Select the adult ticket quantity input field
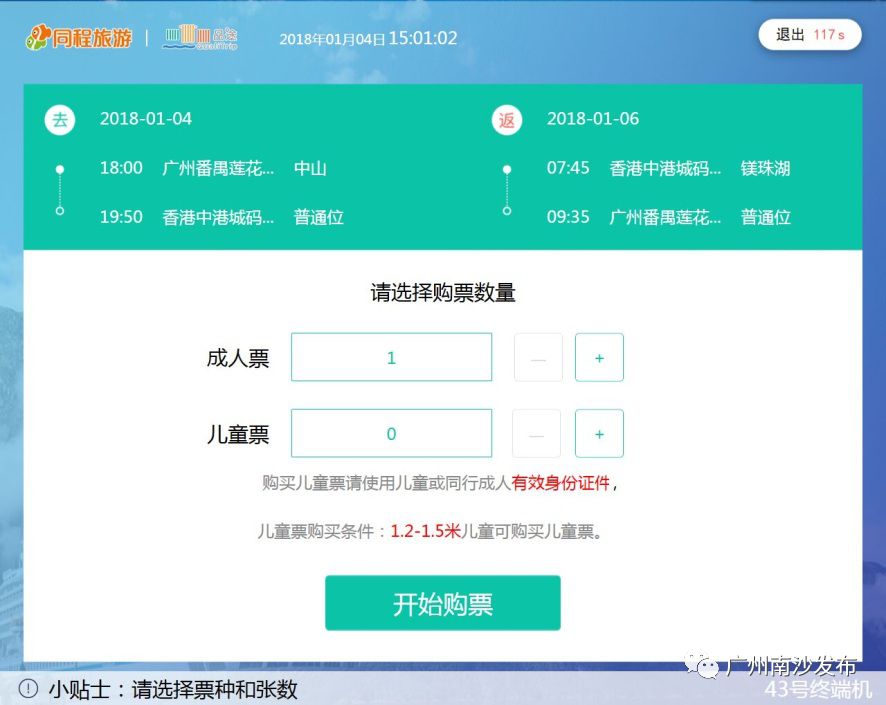The width and height of the screenshot is (886, 705). click(391, 357)
